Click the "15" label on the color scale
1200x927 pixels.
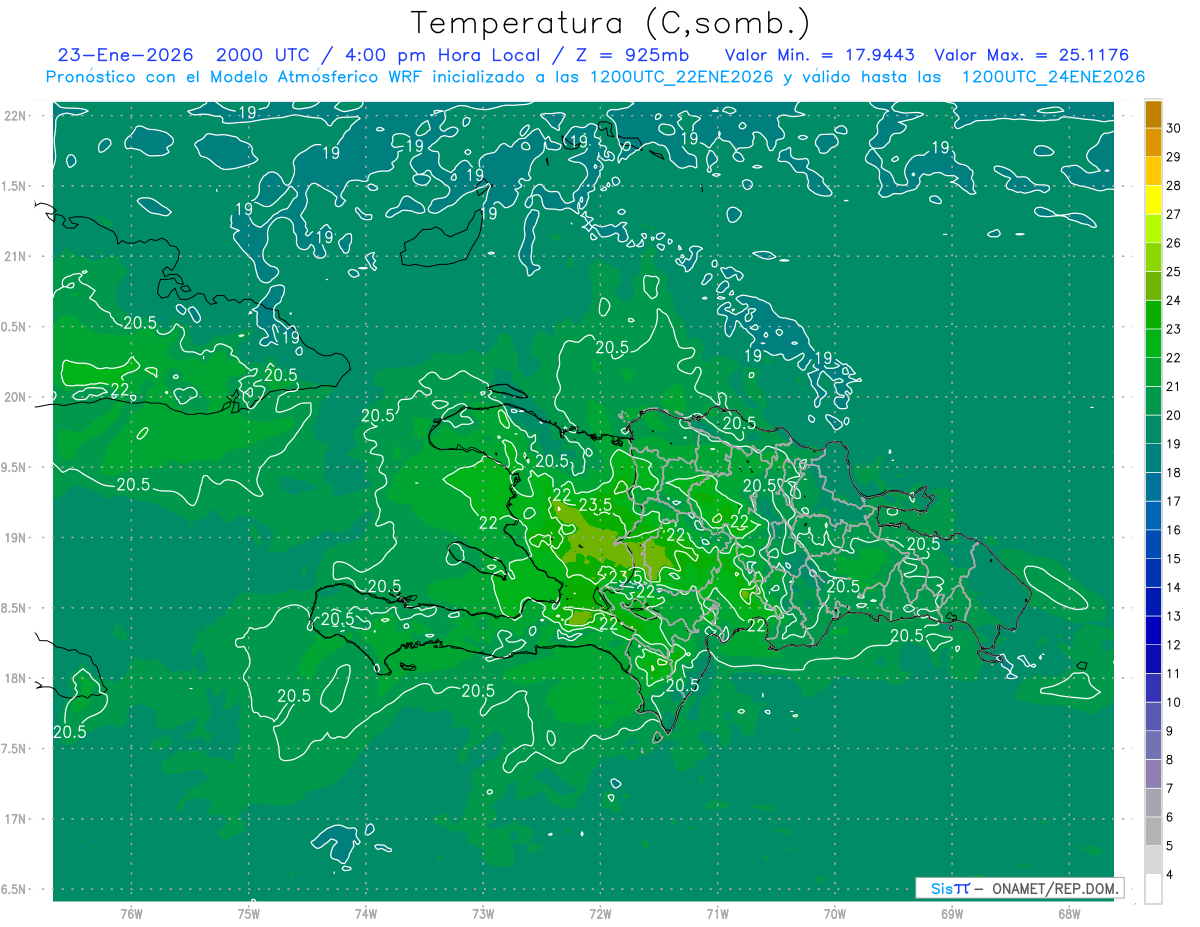[x=1174, y=559]
